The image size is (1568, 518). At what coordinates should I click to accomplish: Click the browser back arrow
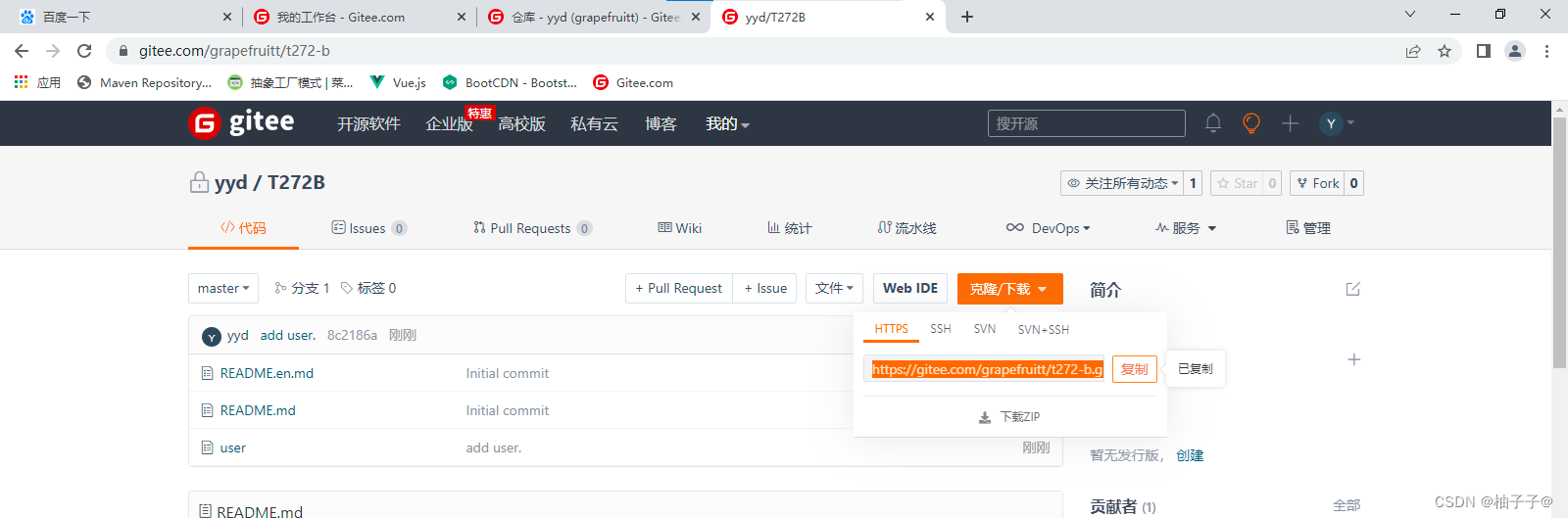[x=22, y=51]
